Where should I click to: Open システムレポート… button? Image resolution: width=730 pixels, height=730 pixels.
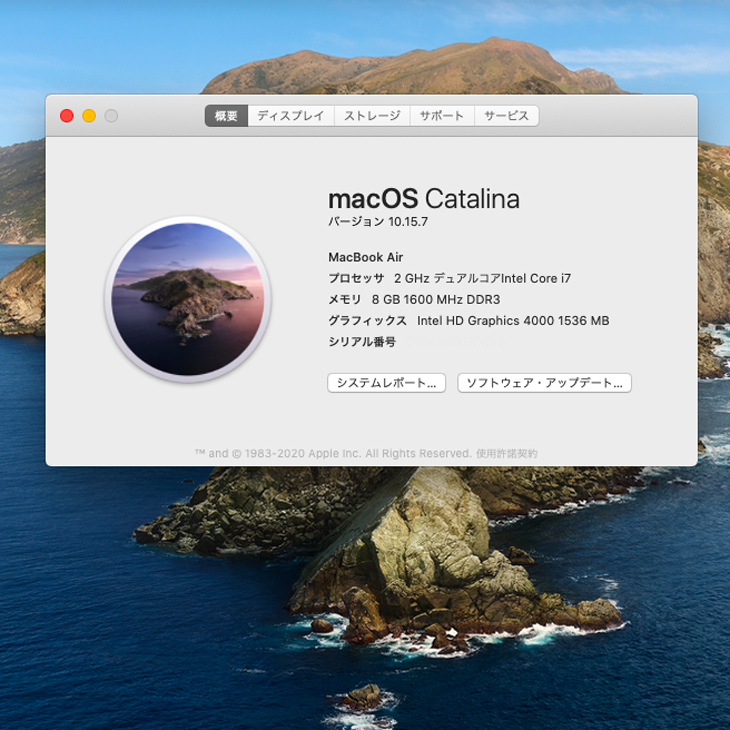386,383
